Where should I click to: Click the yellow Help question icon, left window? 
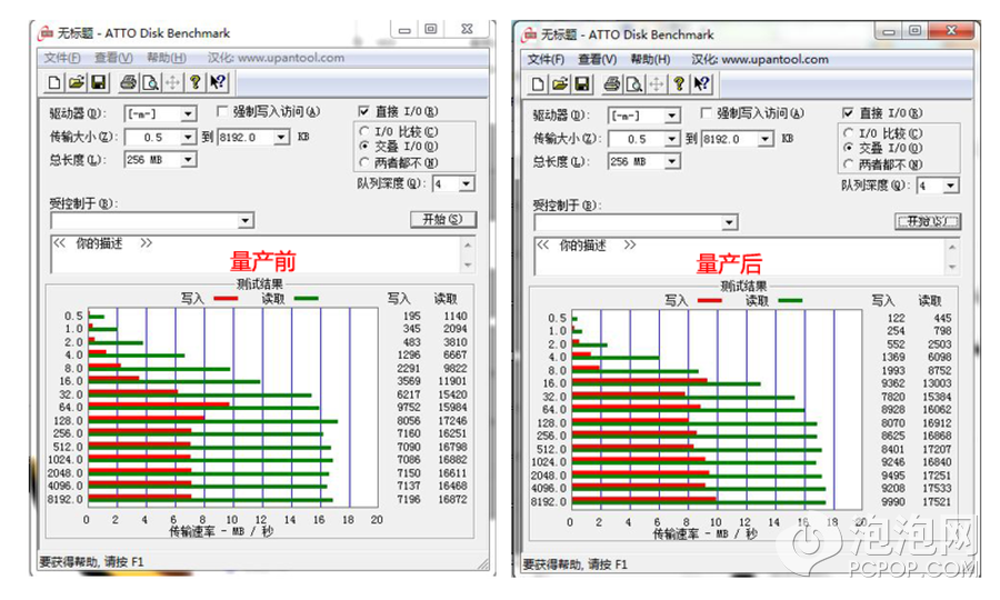[x=195, y=82]
